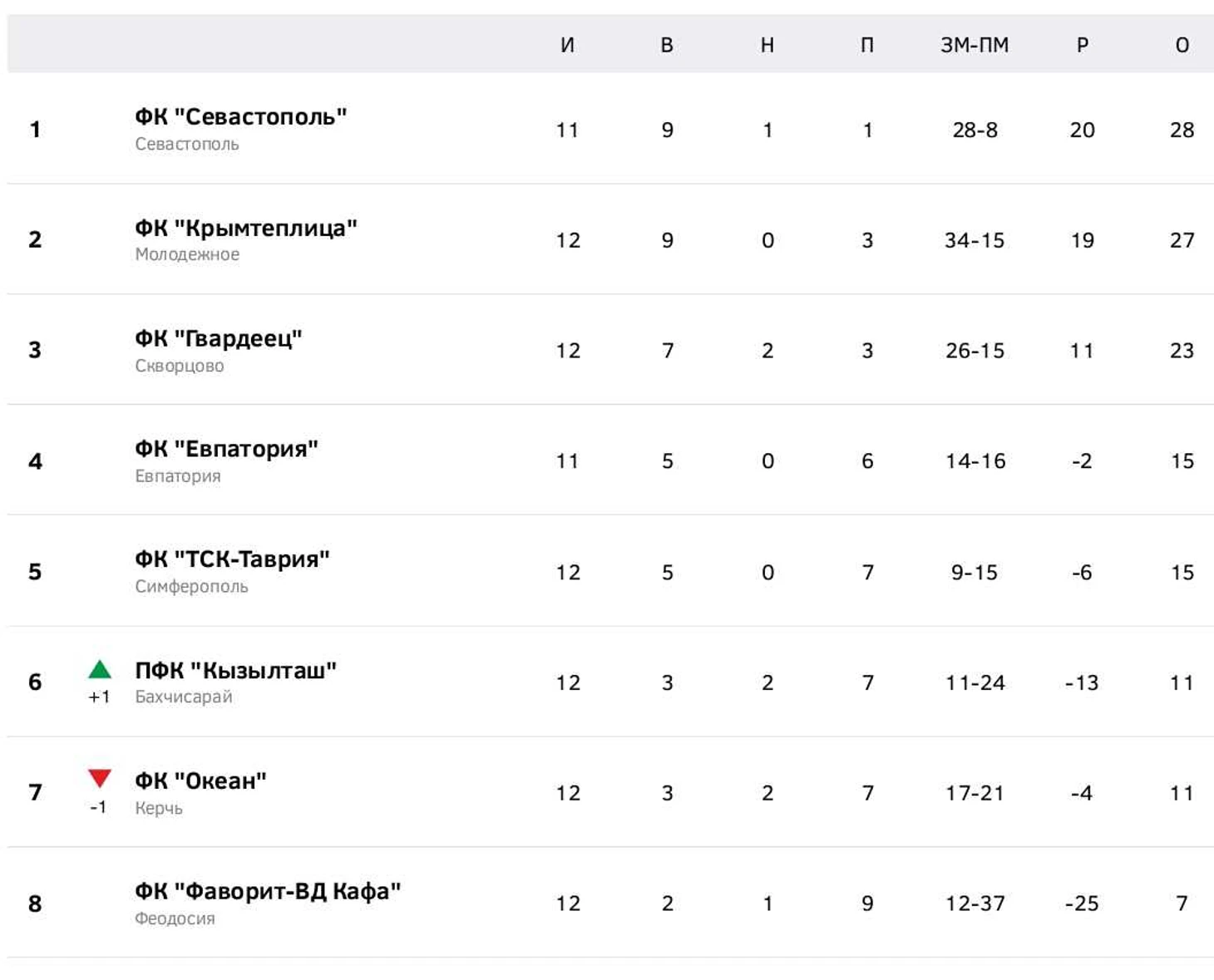Click the "О" points column header
This screenshot has width=1214, height=980.
pyautogui.click(x=1182, y=45)
